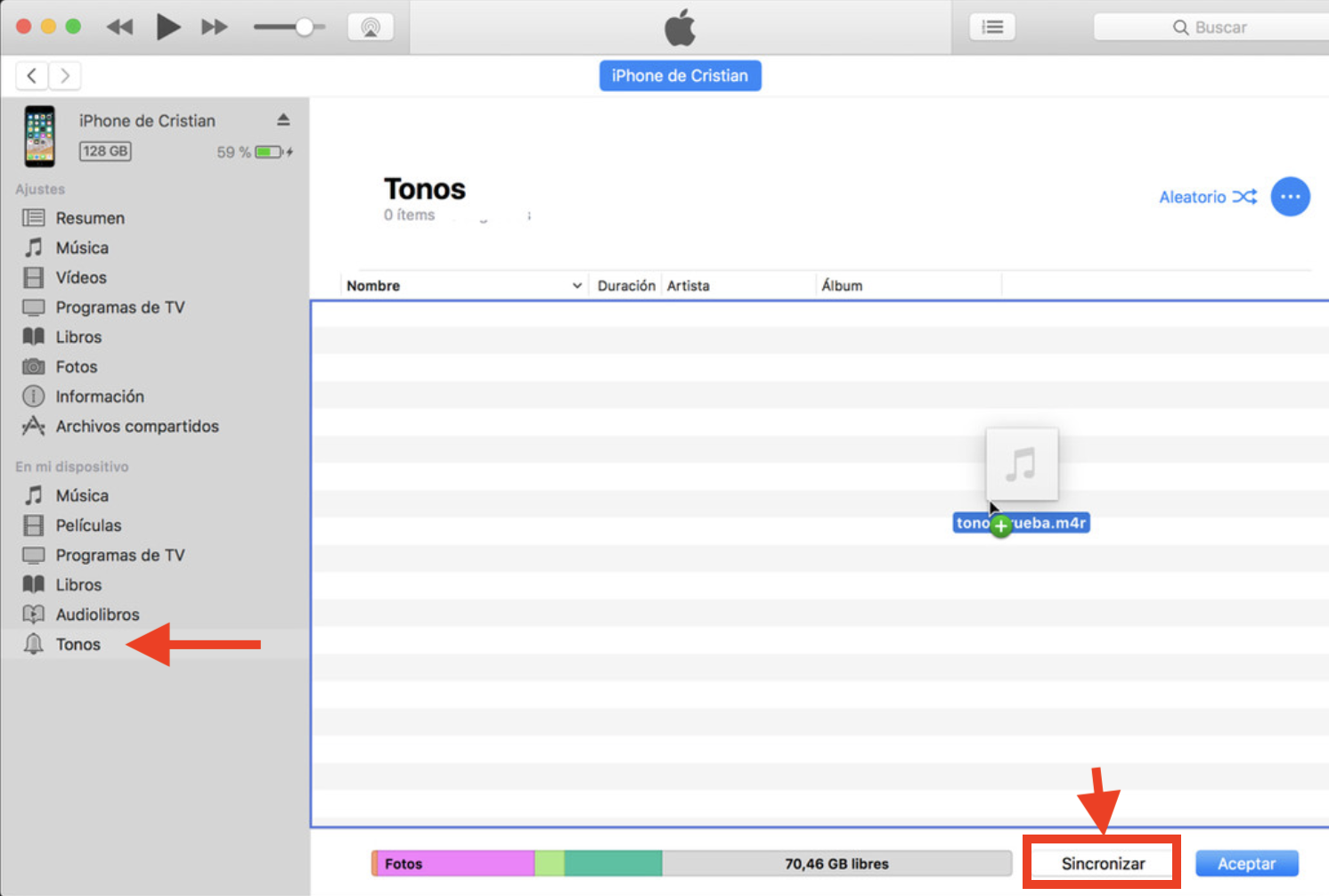The image size is (1329, 896).
Task: Select the iPhone de Cristian device button
Action: click(x=680, y=76)
